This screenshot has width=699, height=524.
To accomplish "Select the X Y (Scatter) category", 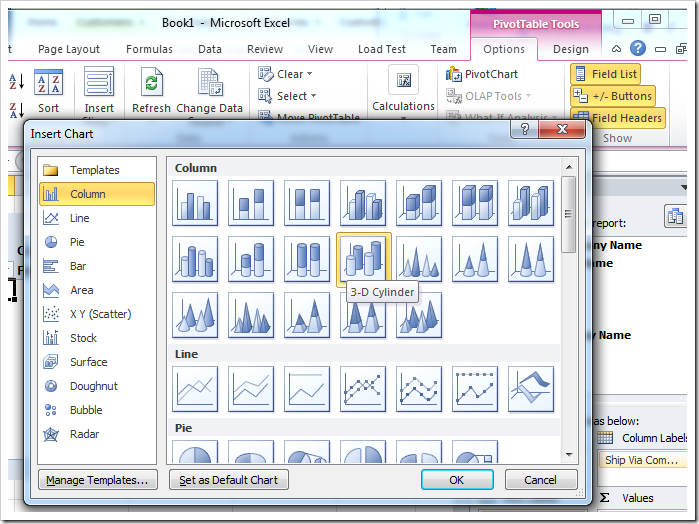I will coord(97,314).
